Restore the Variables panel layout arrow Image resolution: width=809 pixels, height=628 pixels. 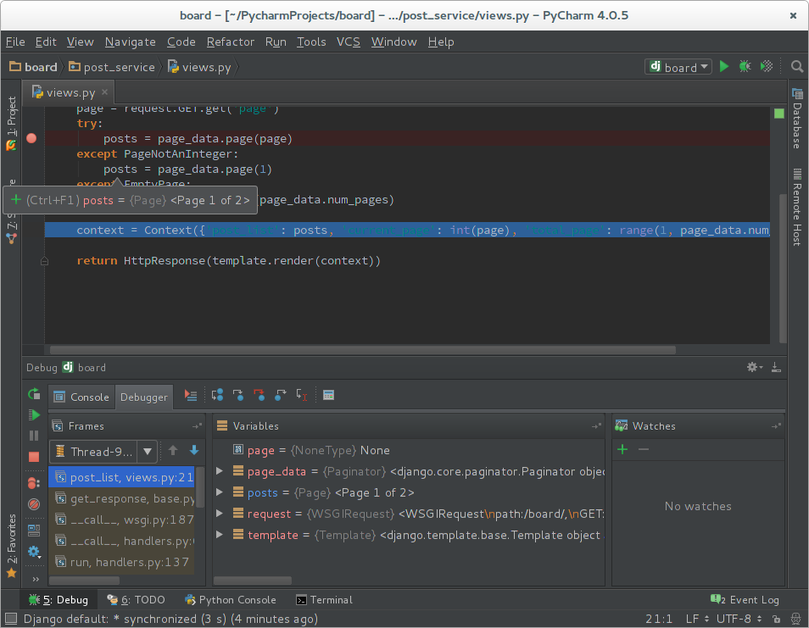(x=596, y=426)
